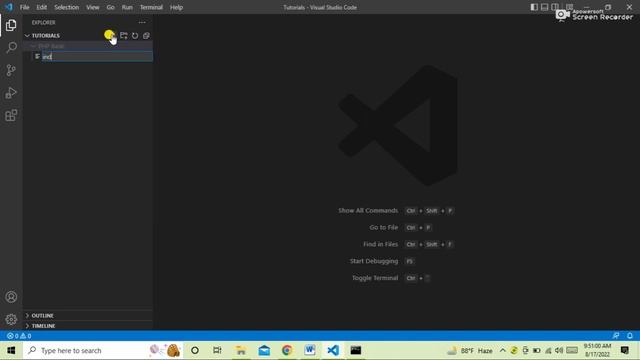
Task: Open the Customize Layout icon
Action: coord(569,7)
